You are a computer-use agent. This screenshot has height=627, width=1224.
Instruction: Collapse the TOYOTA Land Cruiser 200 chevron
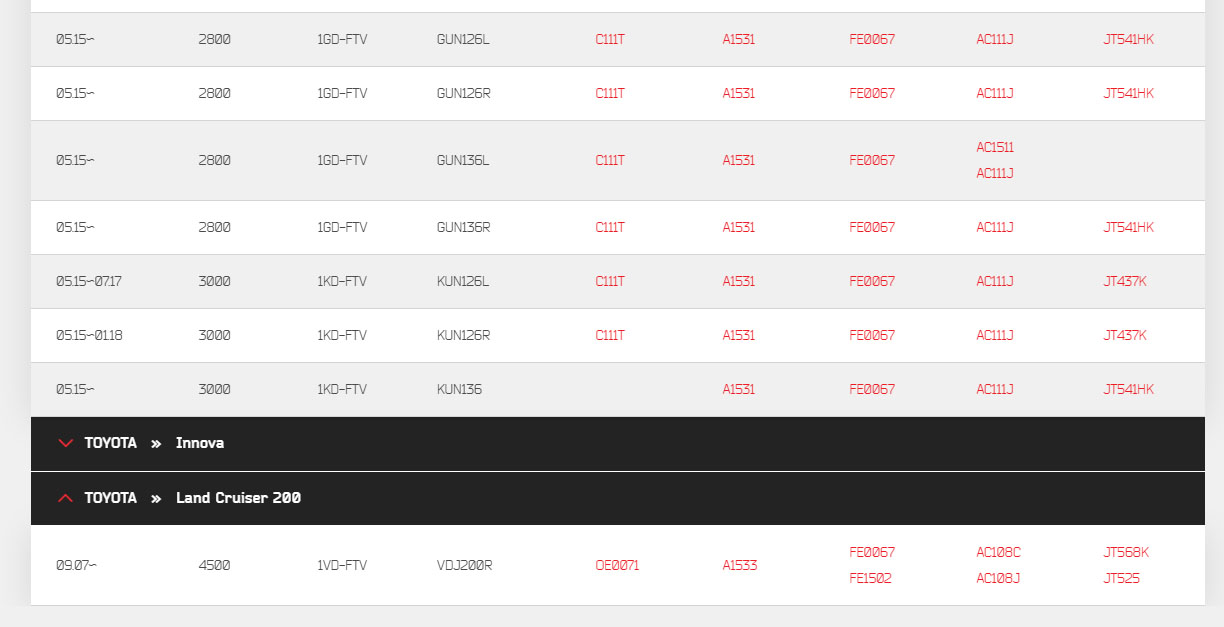[x=66, y=498]
